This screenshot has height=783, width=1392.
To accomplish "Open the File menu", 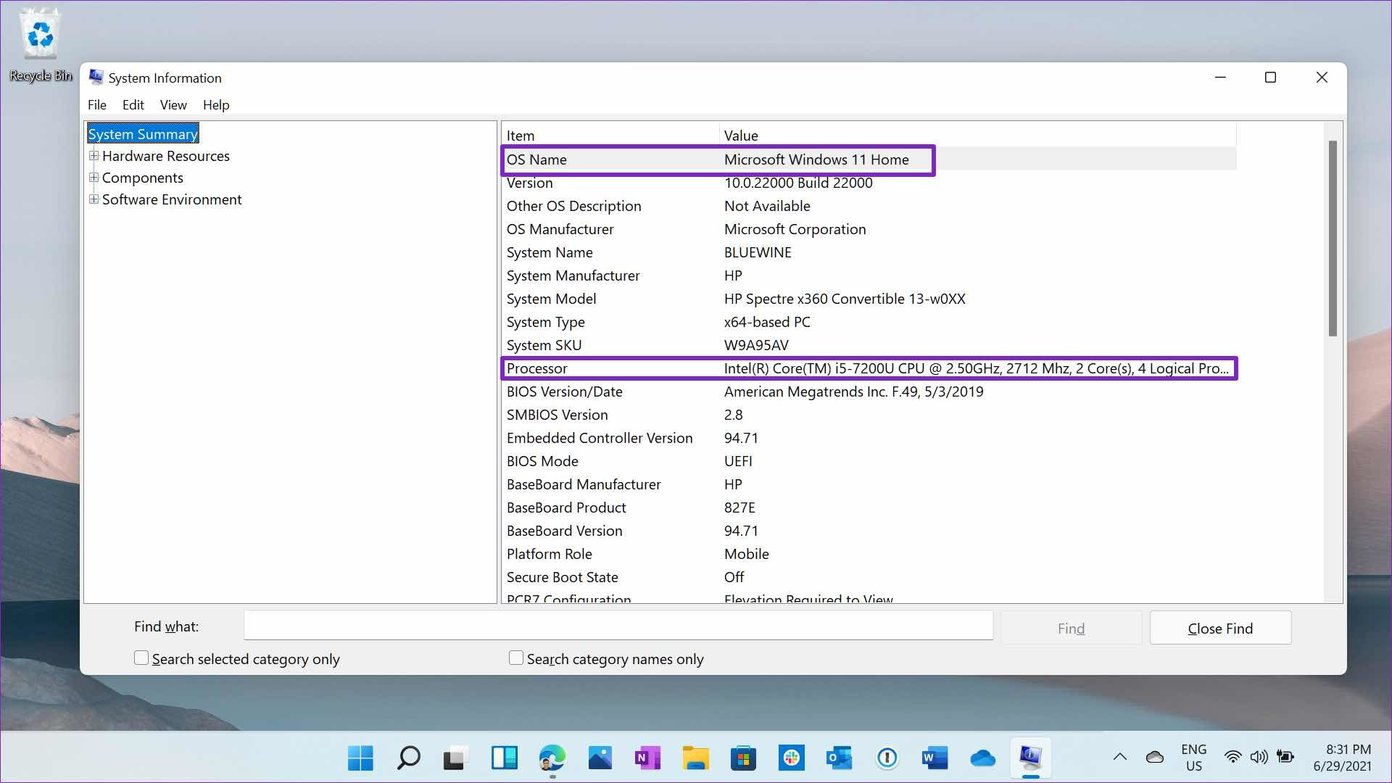I will pos(97,105).
